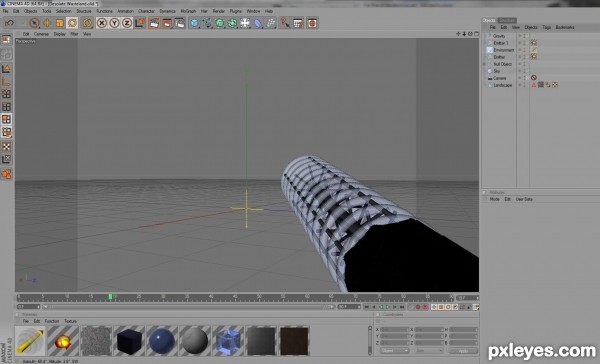The image size is (600, 364).
Task: Select the Landscape object
Action: 502,85
